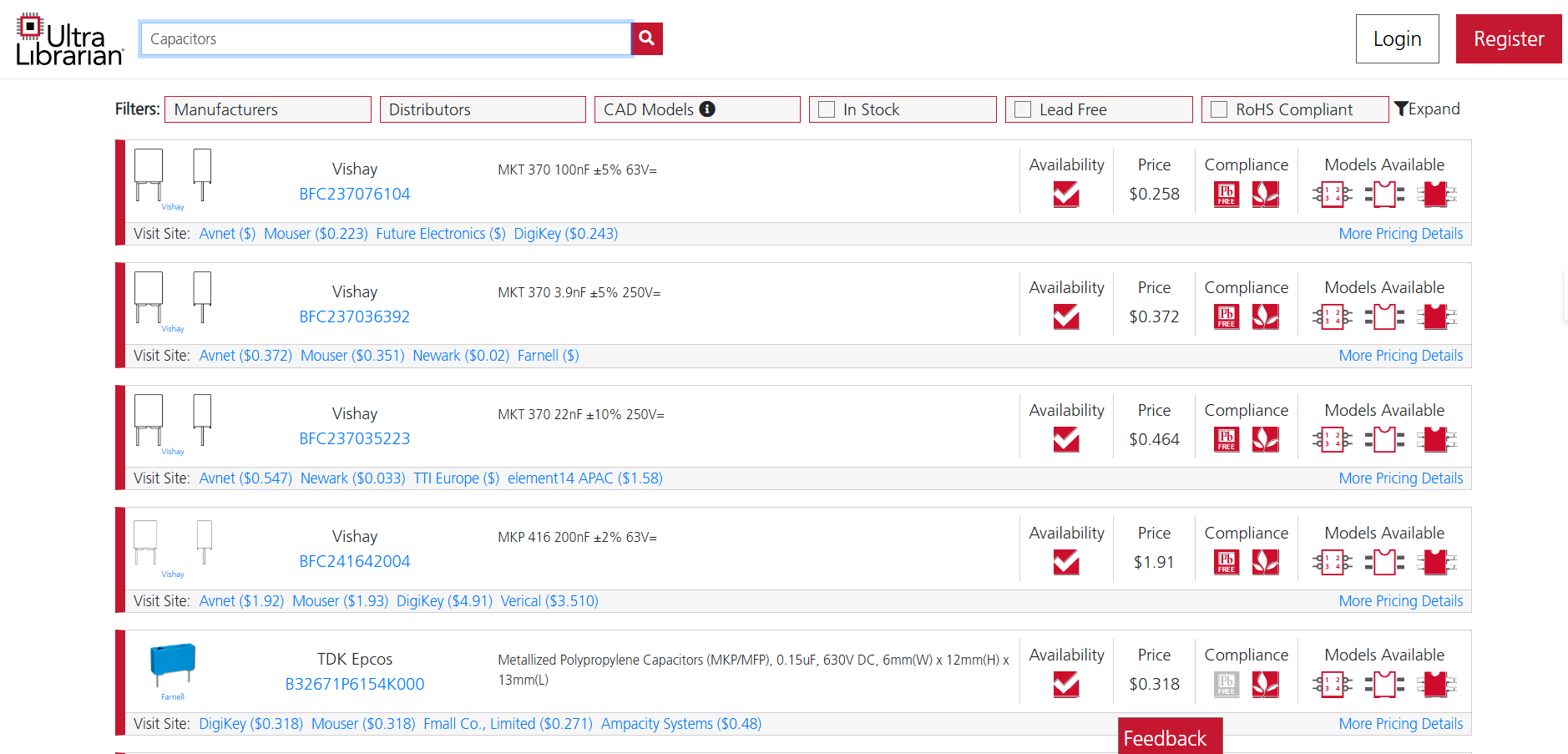Image resolution: width=1568 pixels, height=754 pixels.
Task: Open part link BFC237036392
Action: (x=355, y=316)
